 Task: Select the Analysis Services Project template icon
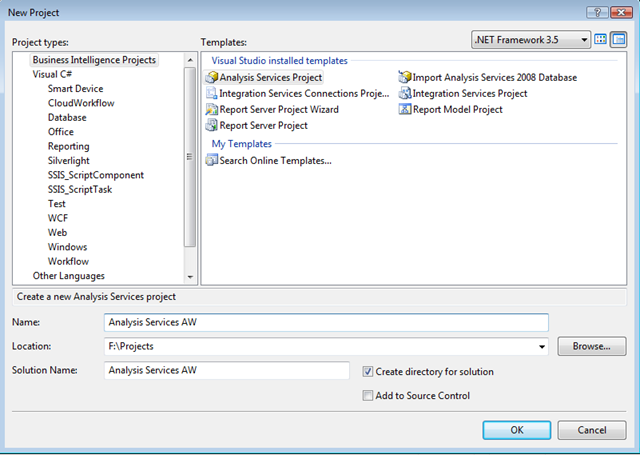(212, 77)
